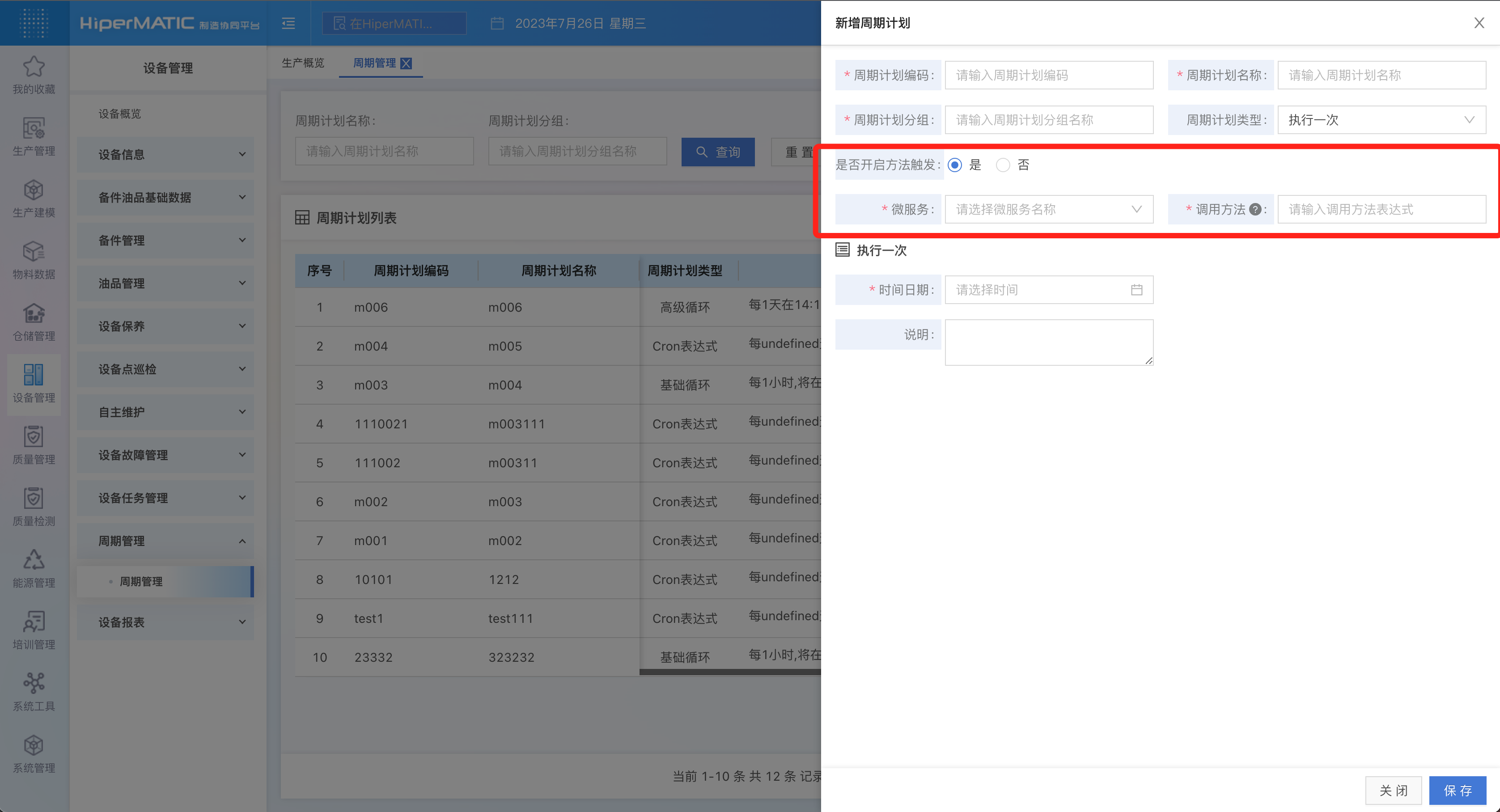Open 培训管理 sidebar icon
The width and height of the screenshot is (1500, 812).
[x=34, y=622]
